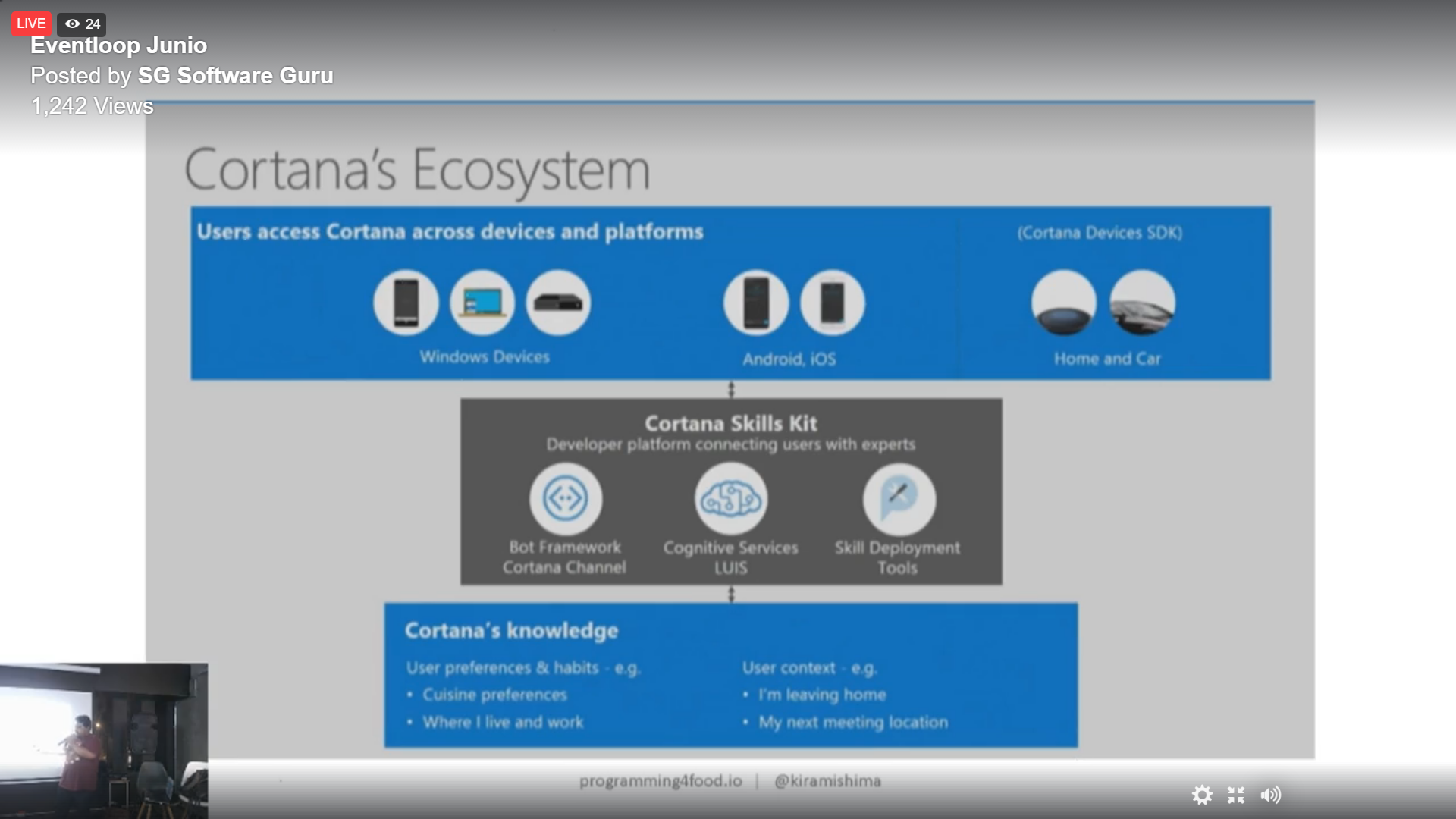Click the User context line

point(809,668)
